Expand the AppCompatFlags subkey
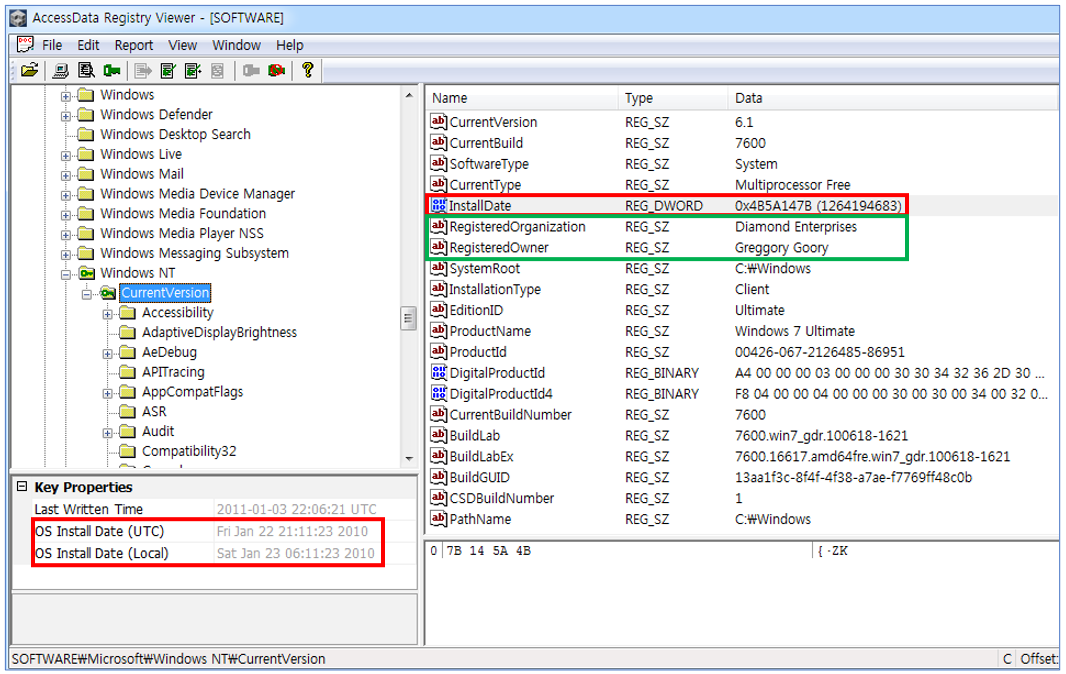1066x674 pixels. [107, 393]
